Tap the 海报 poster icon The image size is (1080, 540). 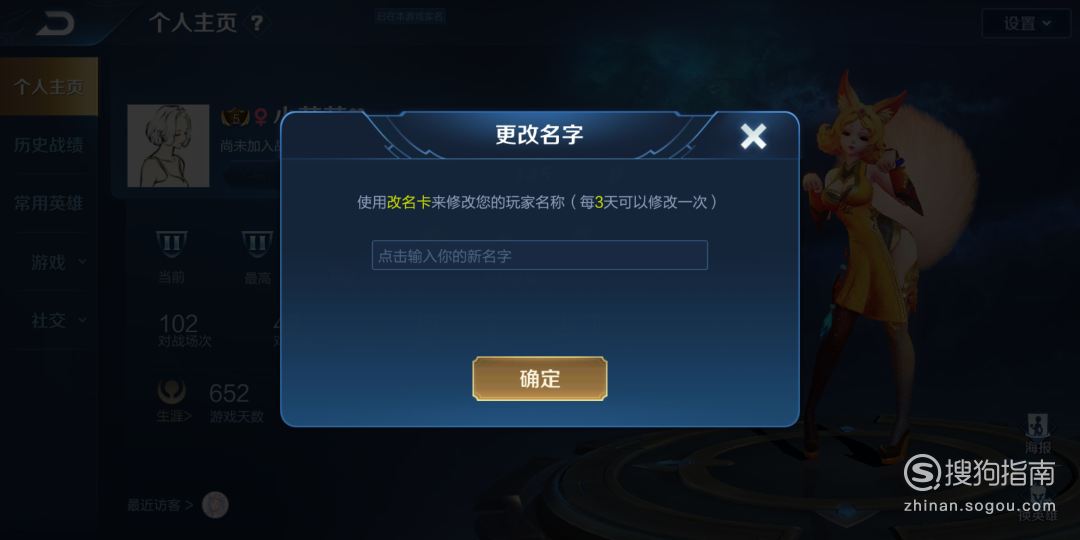coord(1037,426)
